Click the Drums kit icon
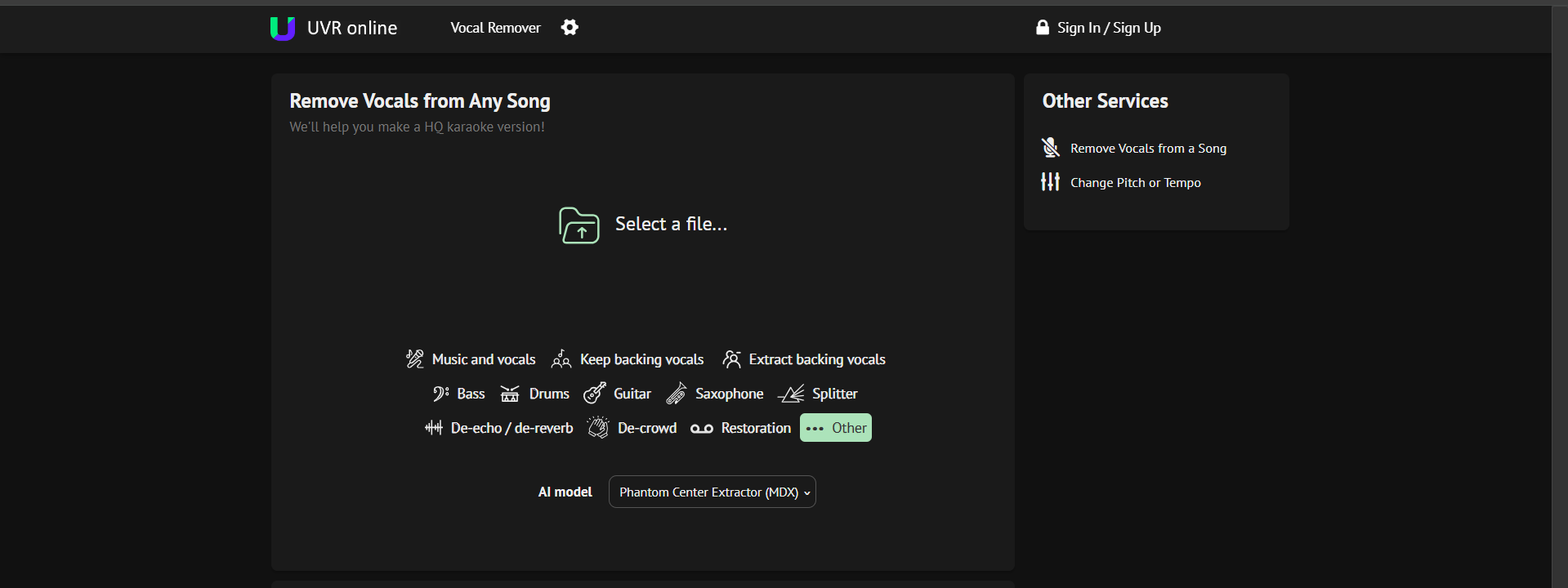The width and height of the screenshot is (1568, 588). [510, 394]
